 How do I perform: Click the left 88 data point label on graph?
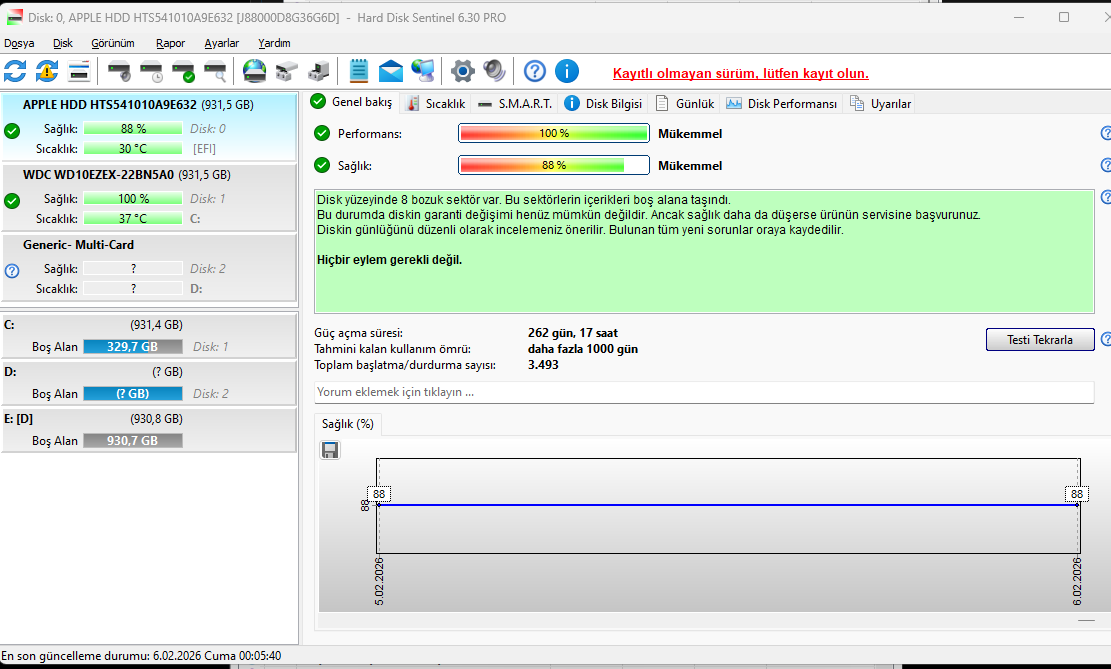tap(379, 494)
